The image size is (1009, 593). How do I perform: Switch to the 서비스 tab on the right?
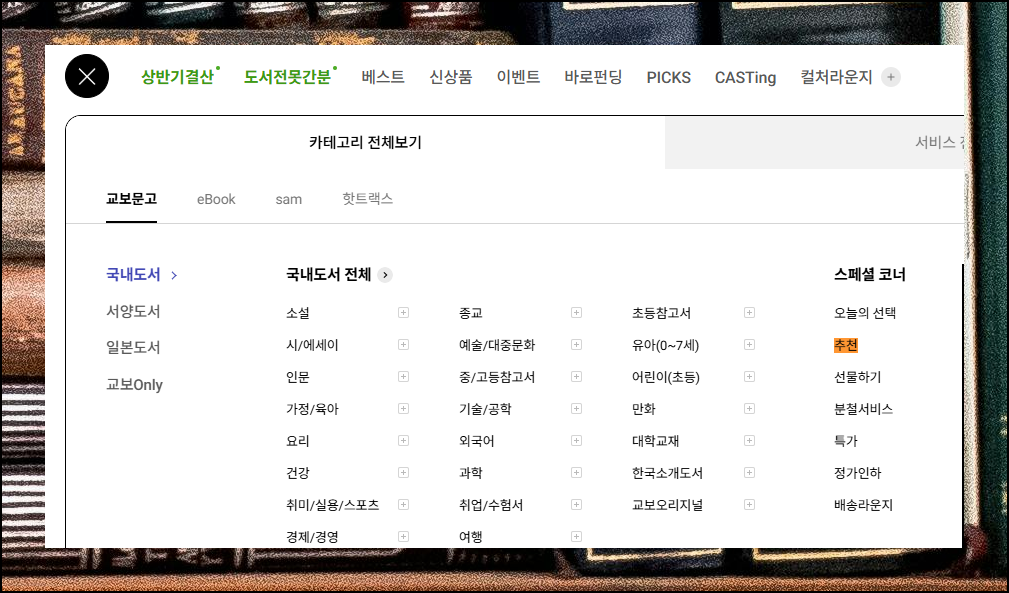(x=814, y=142)
